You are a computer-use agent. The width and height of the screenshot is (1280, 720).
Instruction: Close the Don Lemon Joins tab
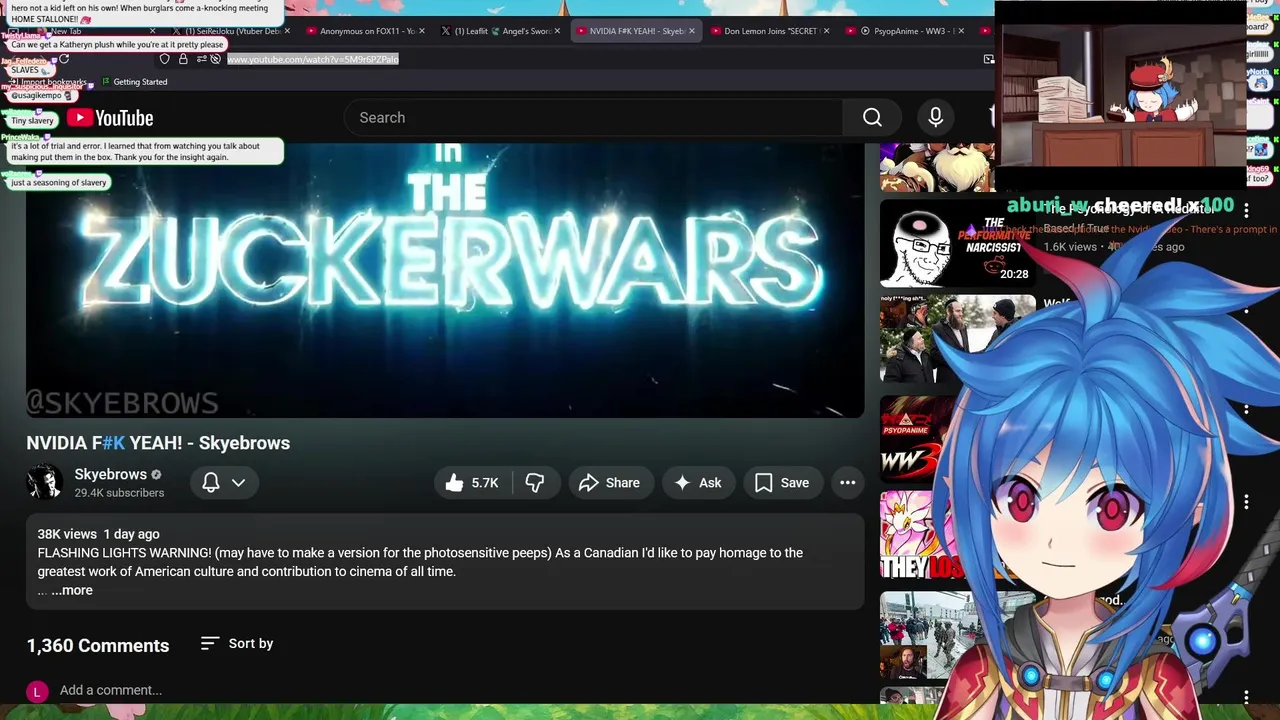(826, 31)
